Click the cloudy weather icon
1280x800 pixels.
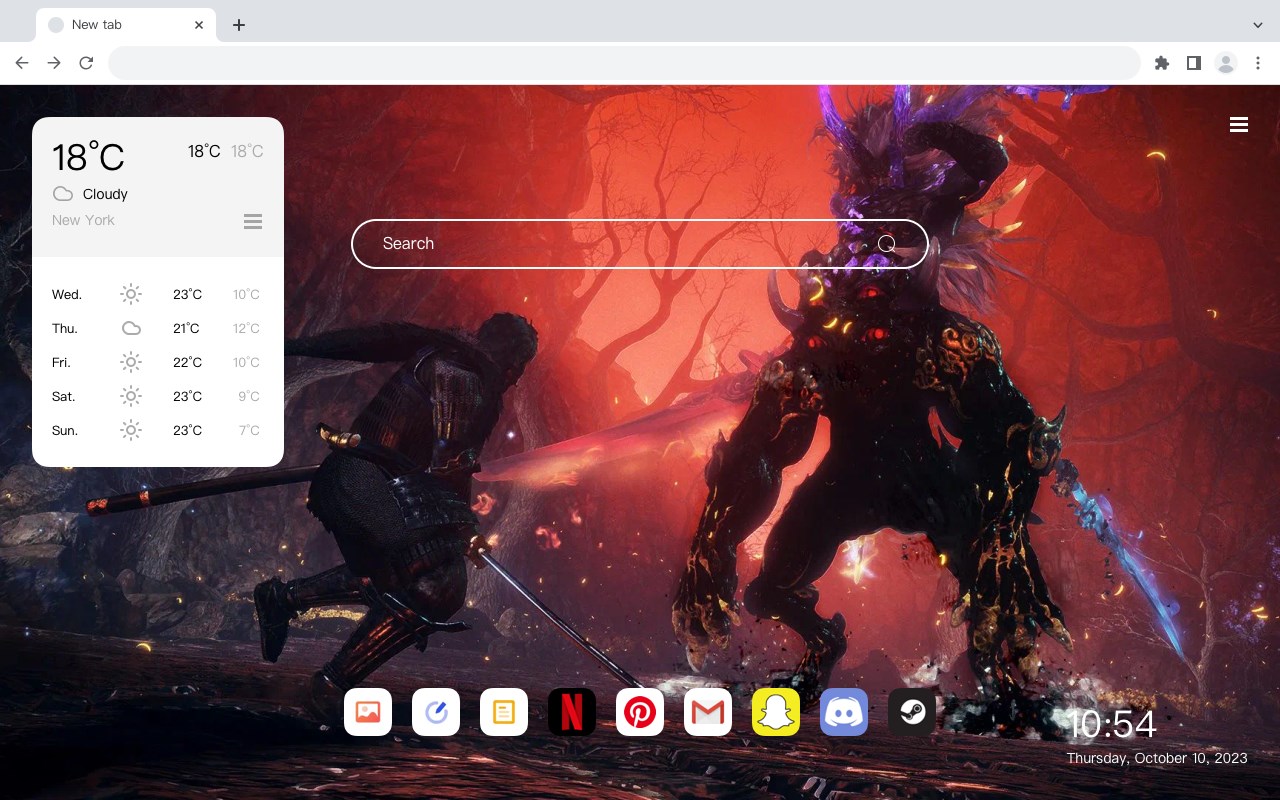pos(63,194)
